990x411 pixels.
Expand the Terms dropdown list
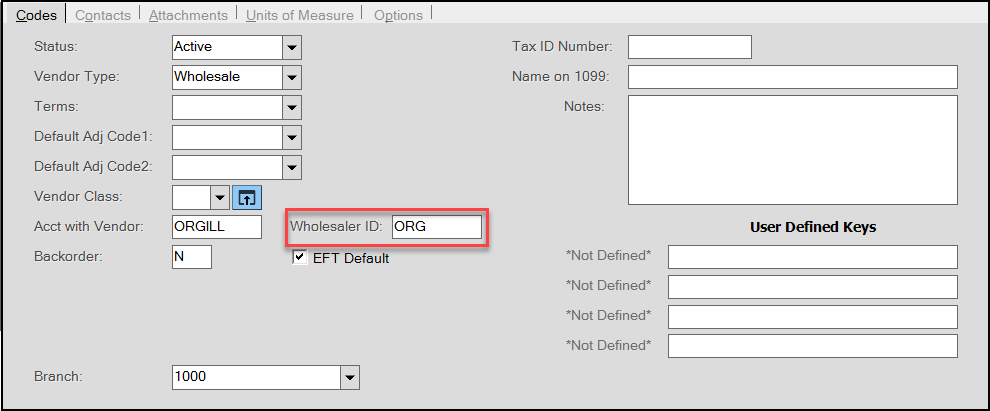[291, 107]
